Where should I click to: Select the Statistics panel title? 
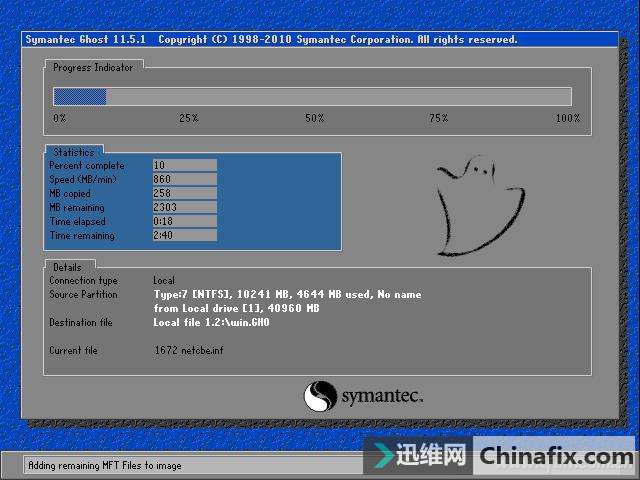[74, 152]
